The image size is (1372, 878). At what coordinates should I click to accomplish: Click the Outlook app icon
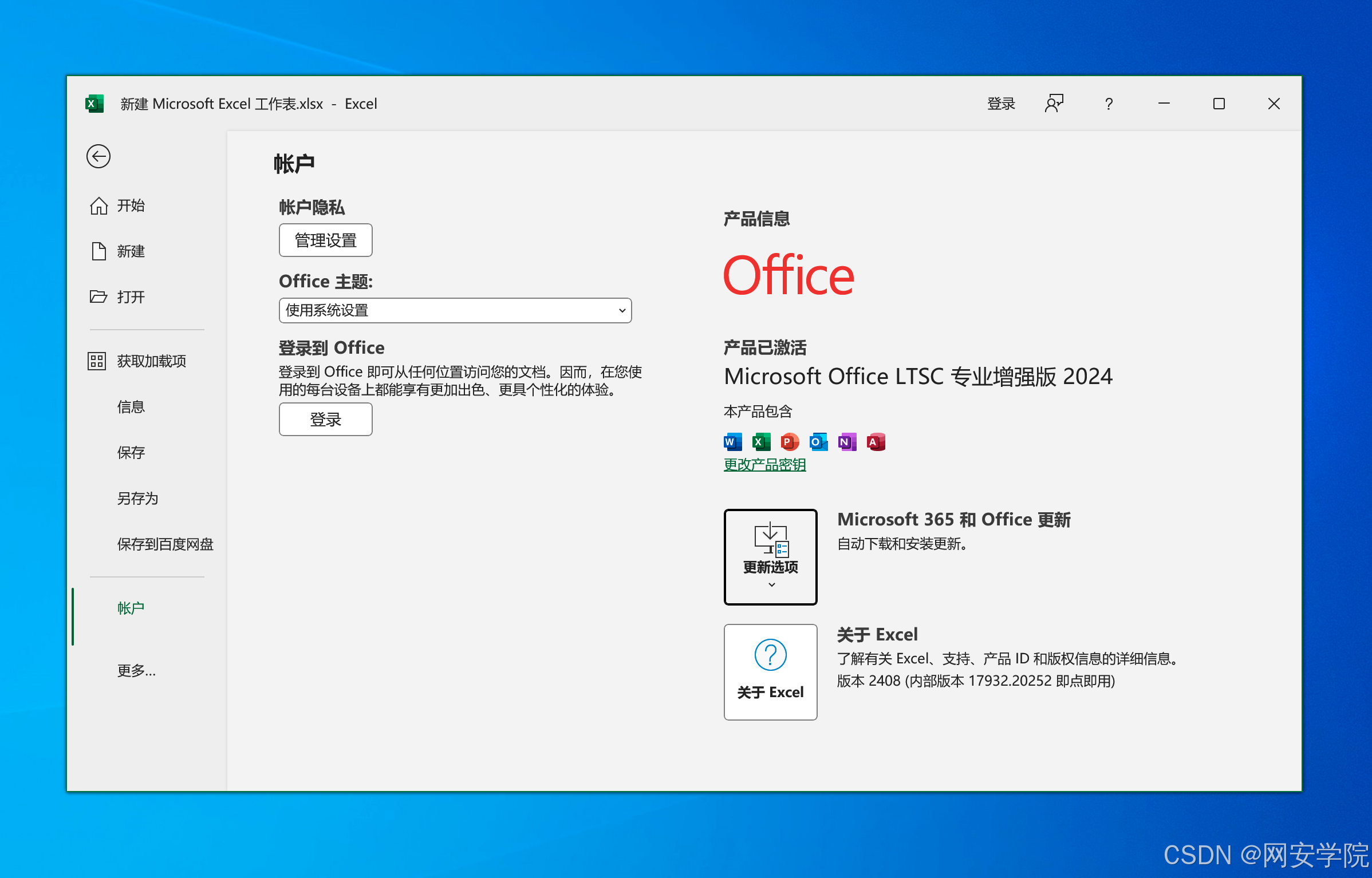pyautogui.click(x=818, y=442)
